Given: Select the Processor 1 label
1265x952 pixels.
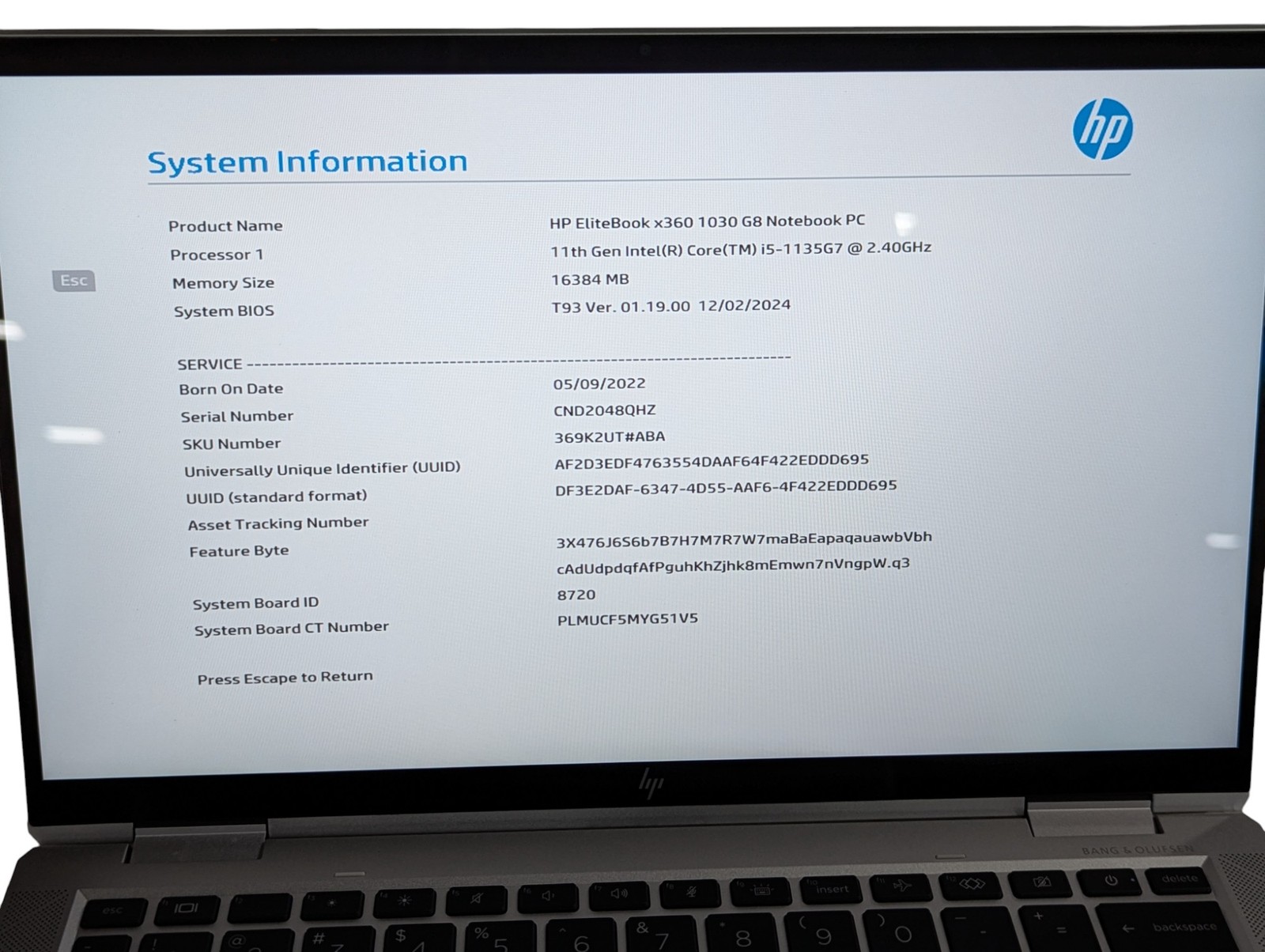Looking at the screenshot, I should click(x=217, y=255).
